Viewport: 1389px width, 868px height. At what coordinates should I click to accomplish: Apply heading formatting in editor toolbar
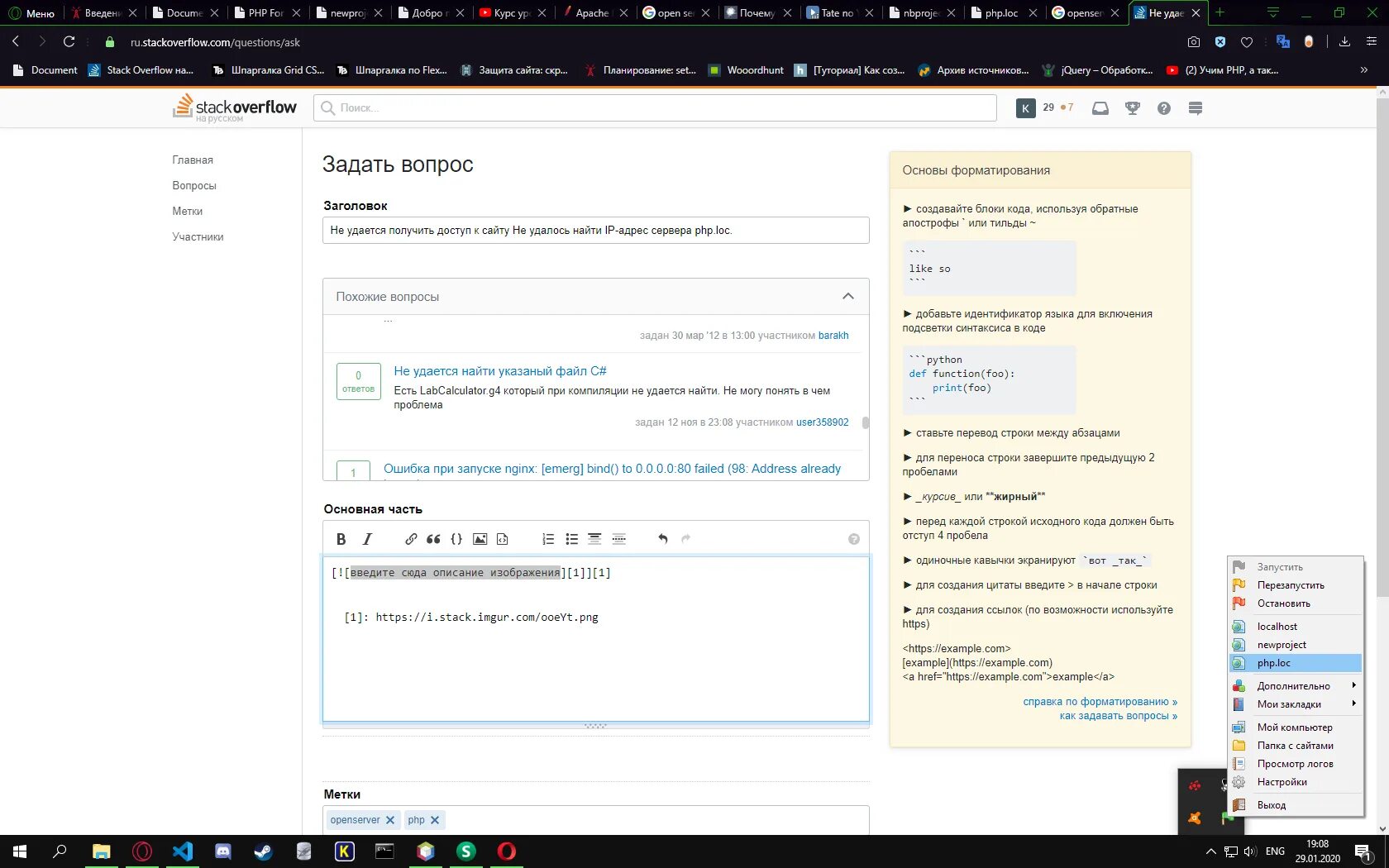tap(594, 539)
